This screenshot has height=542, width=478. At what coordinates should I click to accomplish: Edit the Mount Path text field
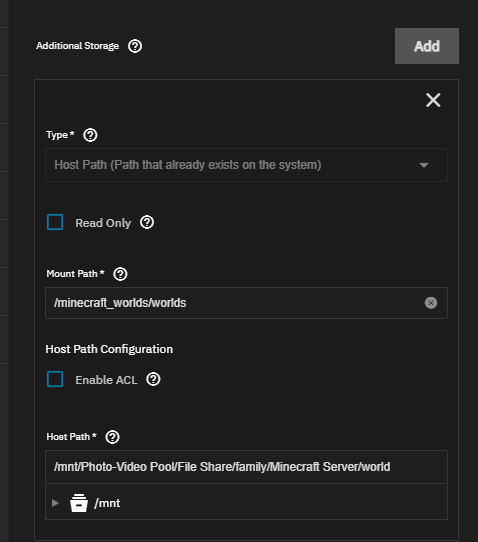(246, 303)
